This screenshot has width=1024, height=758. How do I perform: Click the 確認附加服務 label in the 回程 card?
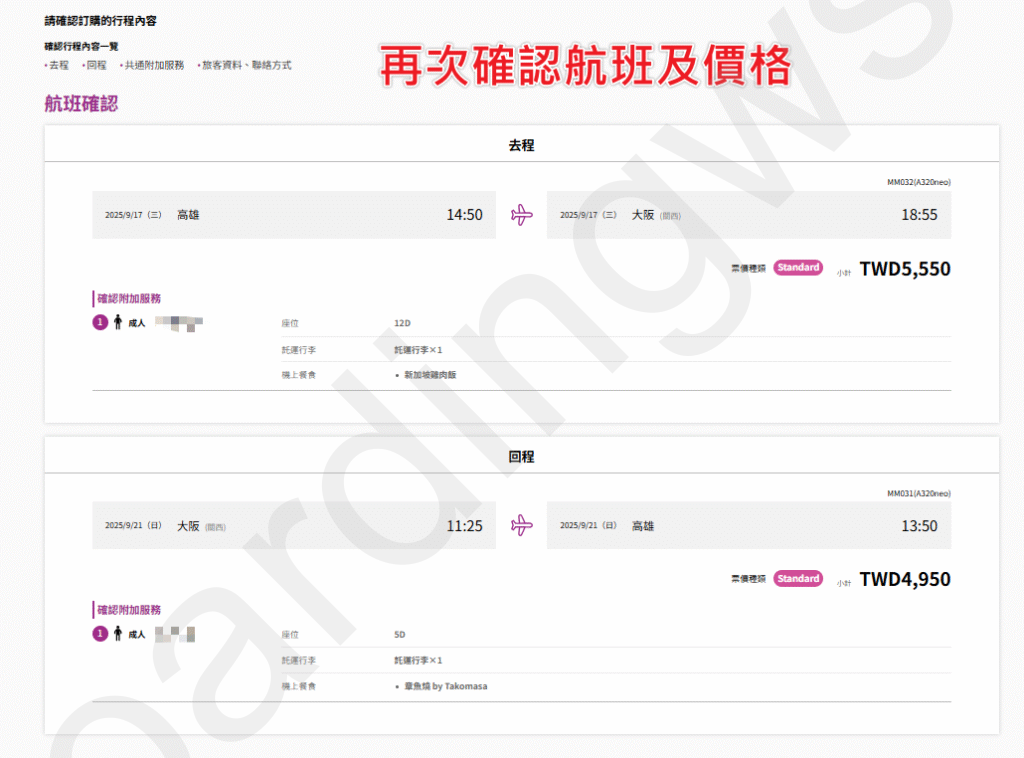point(129,610)
